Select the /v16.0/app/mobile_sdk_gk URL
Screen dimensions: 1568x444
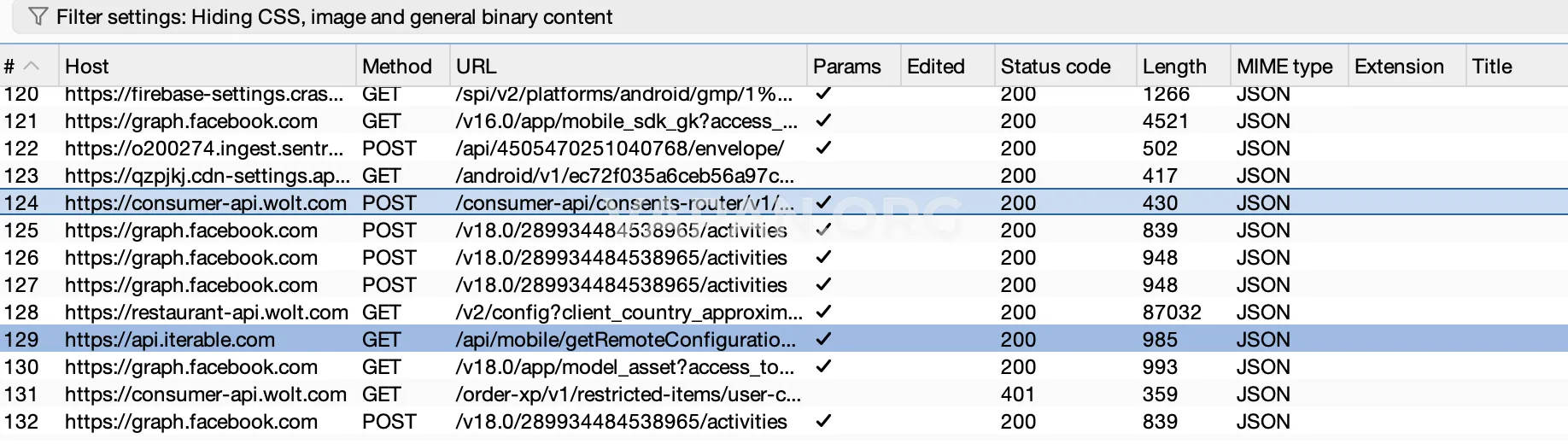coord(627,121)
